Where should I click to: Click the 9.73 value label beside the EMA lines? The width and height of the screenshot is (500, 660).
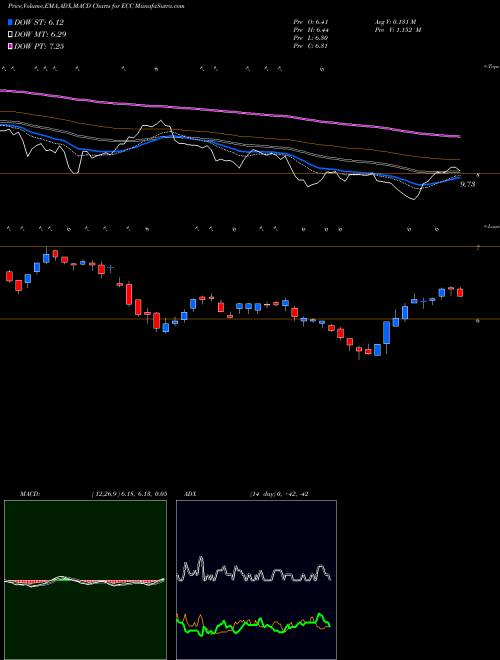(x=467, y=184)
